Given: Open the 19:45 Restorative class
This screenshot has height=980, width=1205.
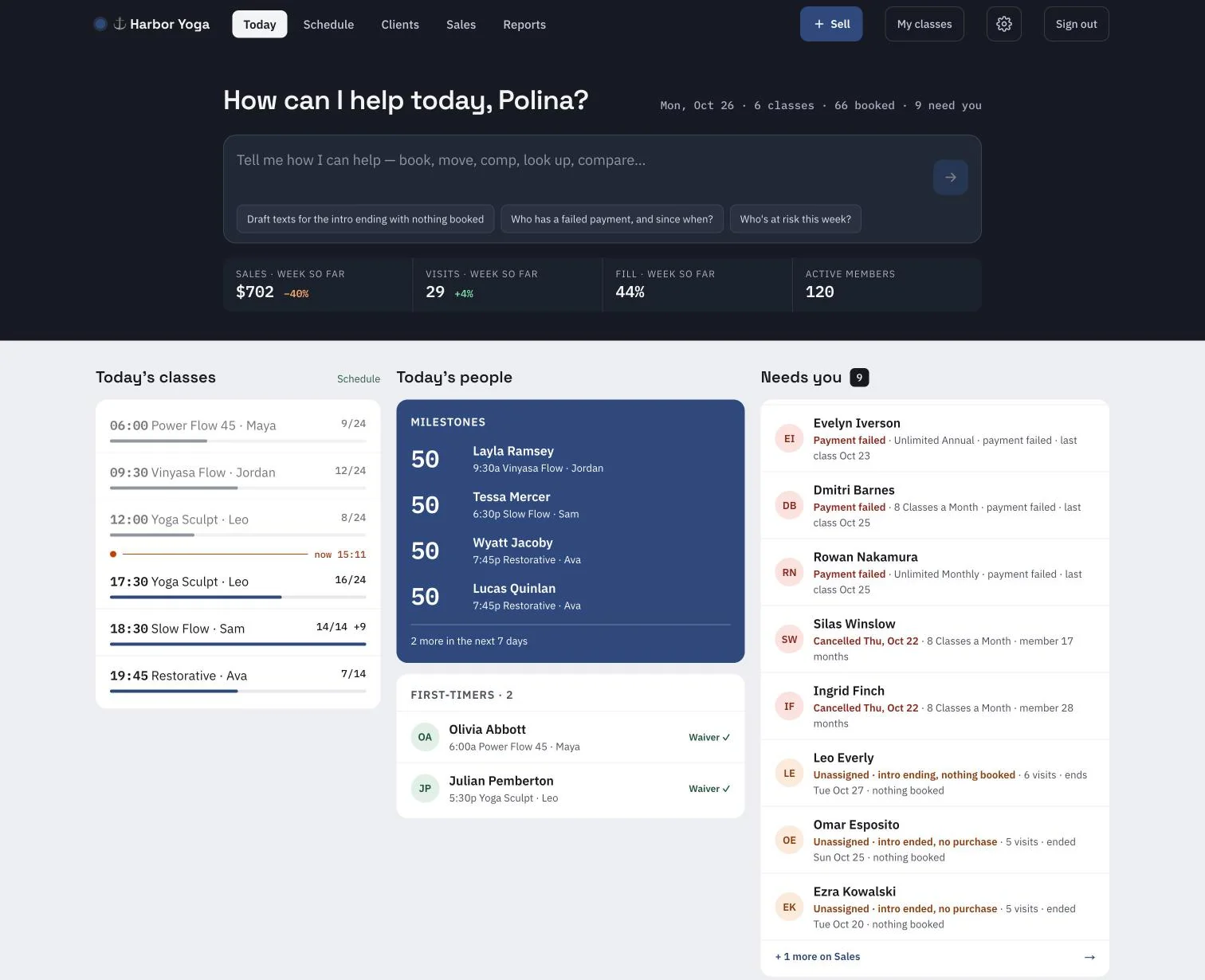Looking at the screenshot, I should pos(238,679).
